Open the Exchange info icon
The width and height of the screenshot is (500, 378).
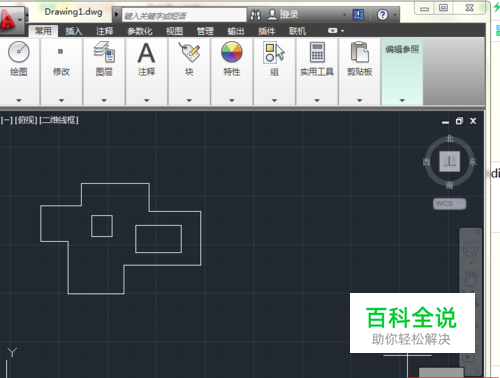coord(358,15)
